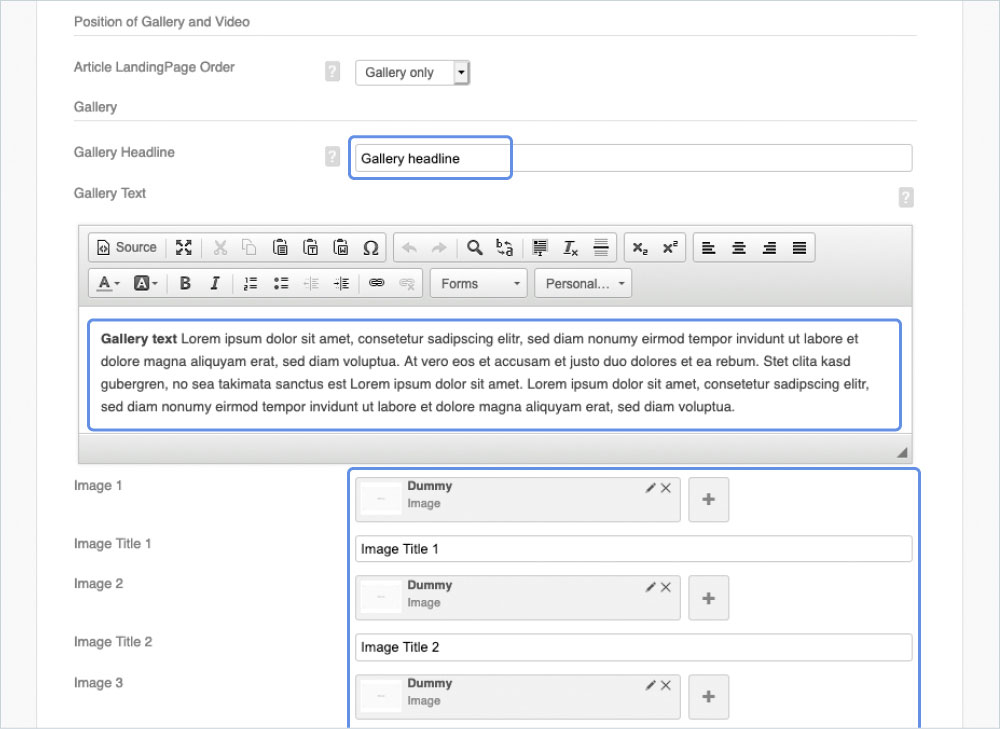
Task: Click the Remove Format icon
Action: (x=570, y=247)
